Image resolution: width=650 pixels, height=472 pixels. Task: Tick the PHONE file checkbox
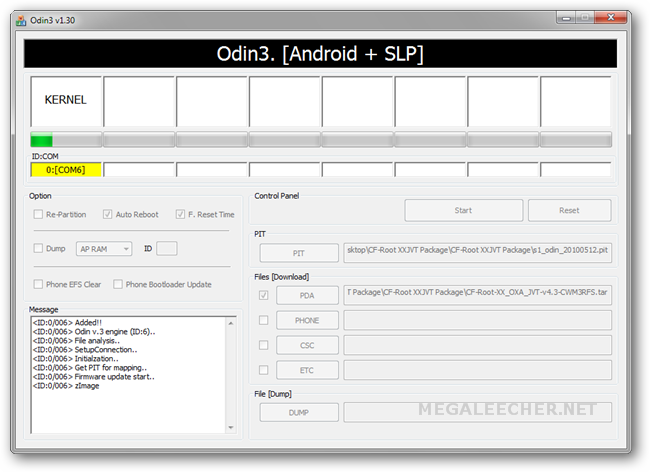[x=263, y=320]
